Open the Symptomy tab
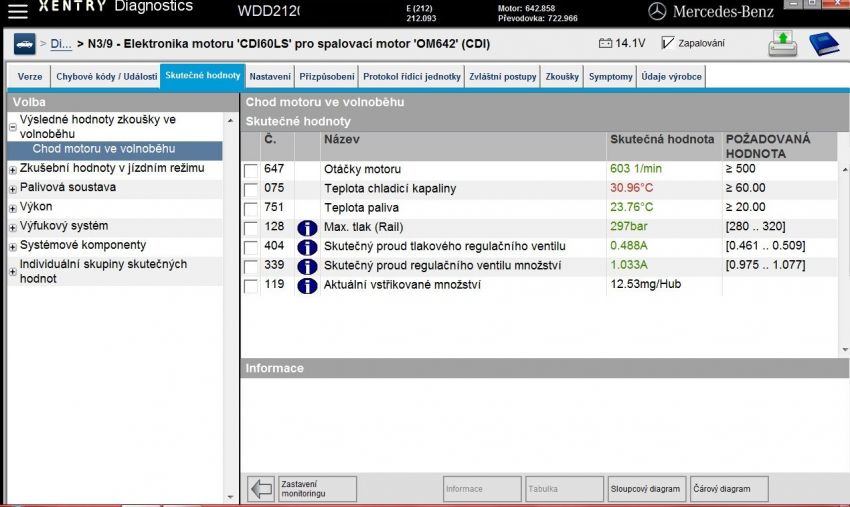The width and height of the screenshot is (850, 507). (x=610, y=76)
